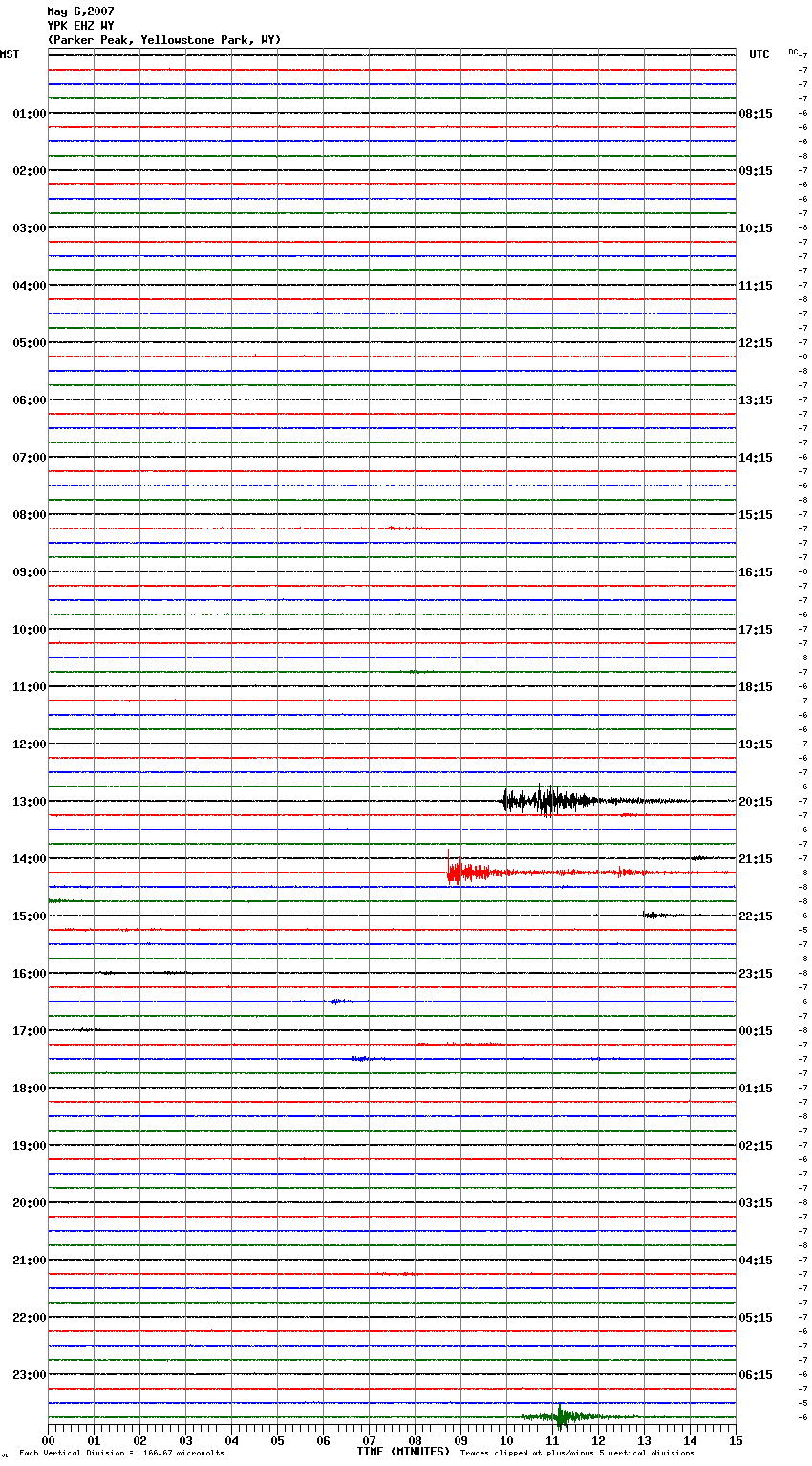
Task: Select the 12:00 MST time label
Action: pyautogui.click(x=29, y=744)
